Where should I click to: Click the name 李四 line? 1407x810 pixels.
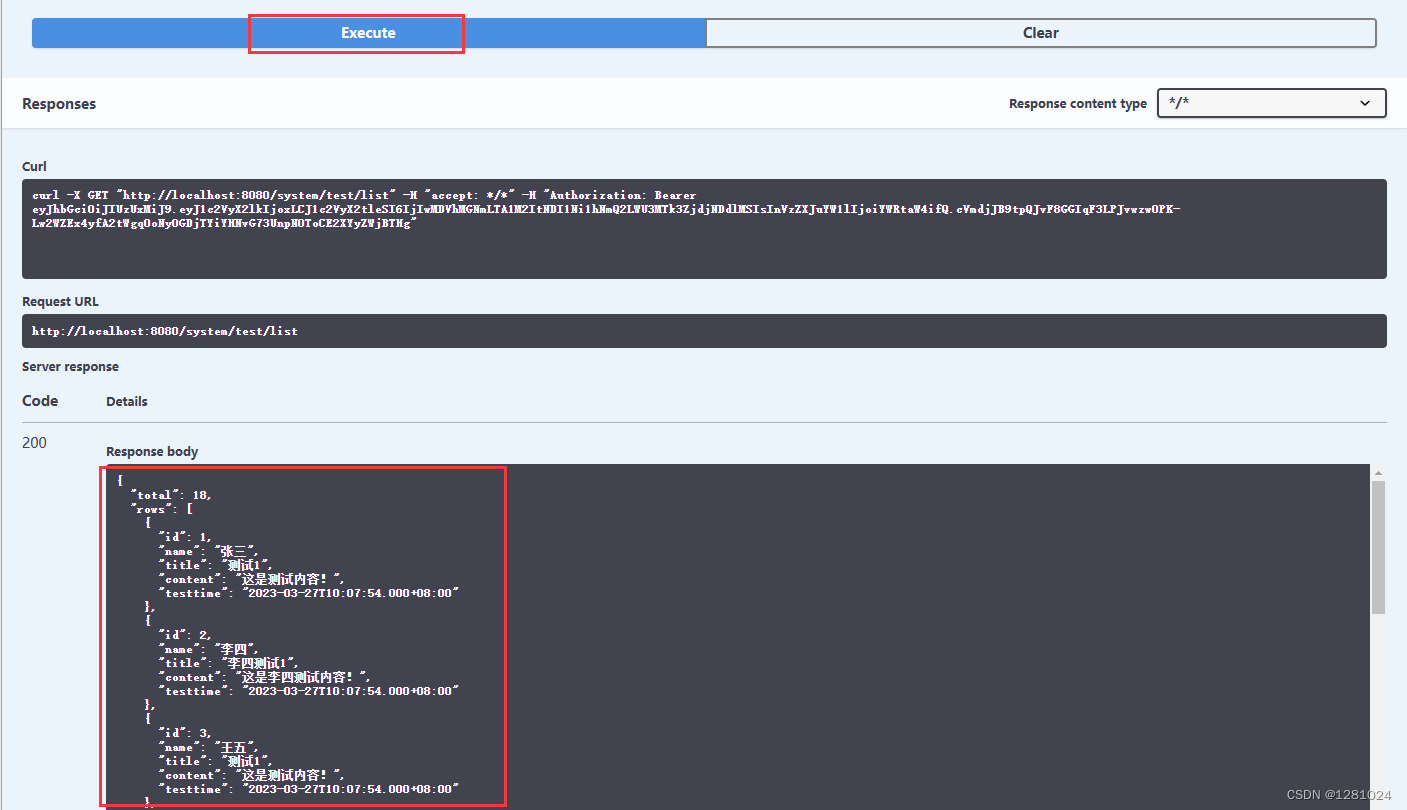(209, 649)
